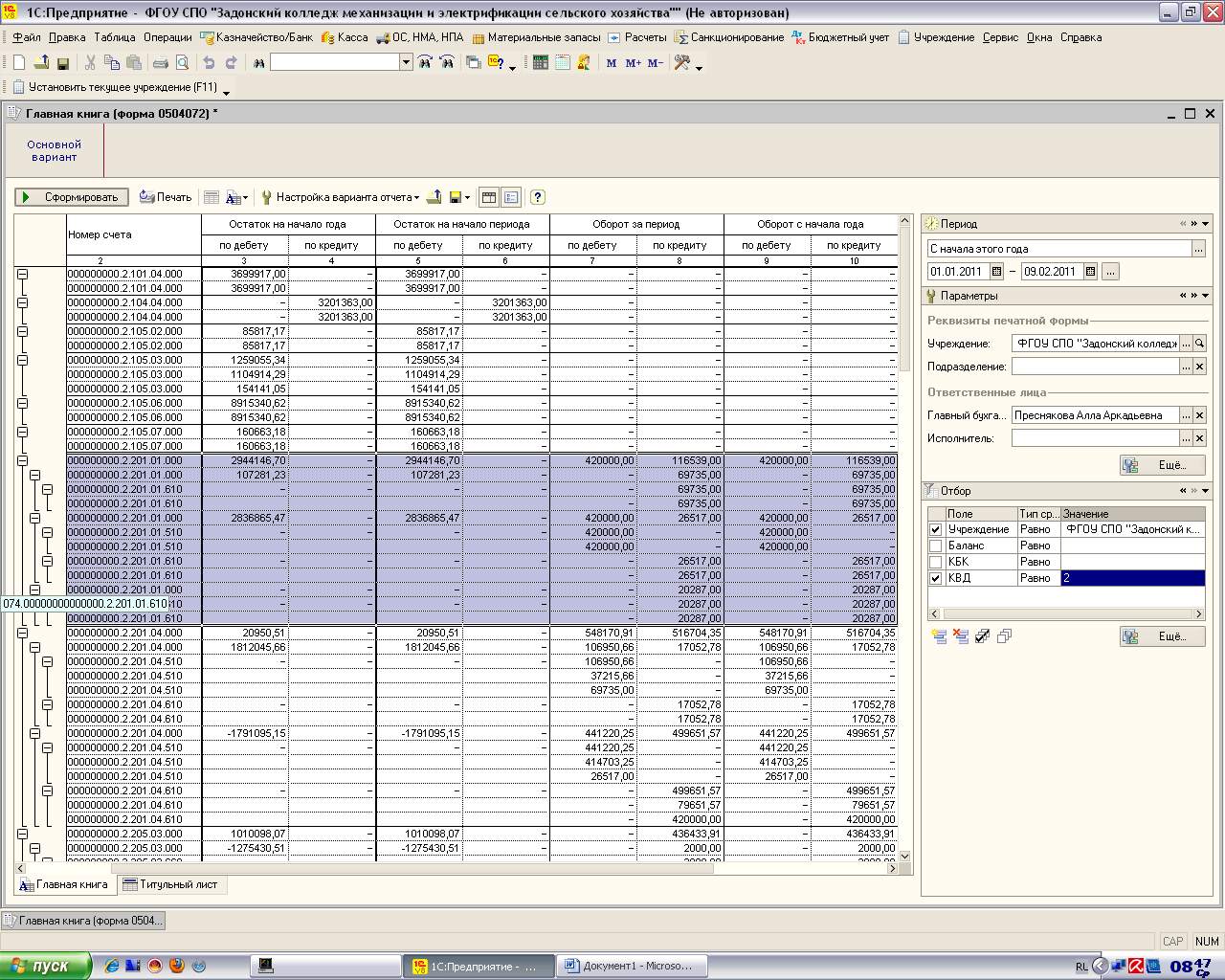Enable the Баланс filter checkbox
This screenshot has width=1225, height=980.
pyautogui.click(x=935, y=546)
